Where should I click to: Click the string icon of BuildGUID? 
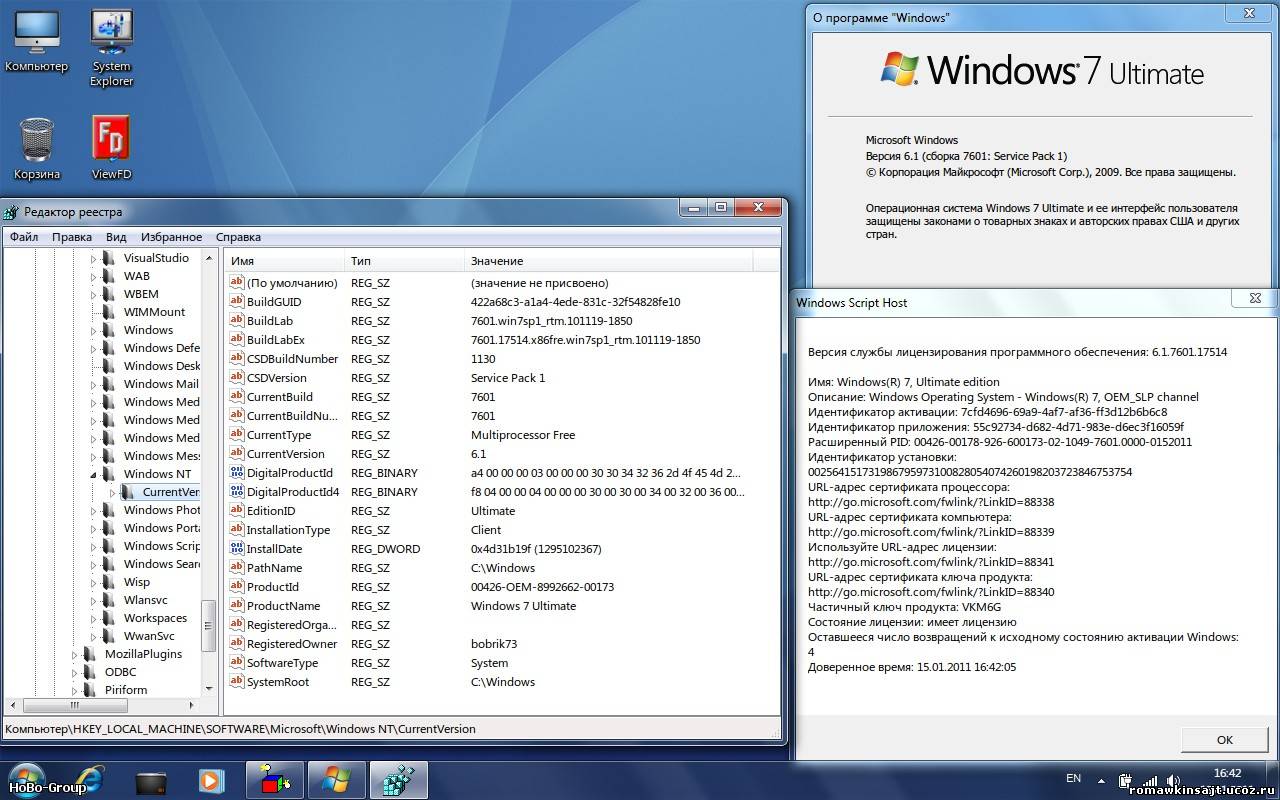(237, 302)
